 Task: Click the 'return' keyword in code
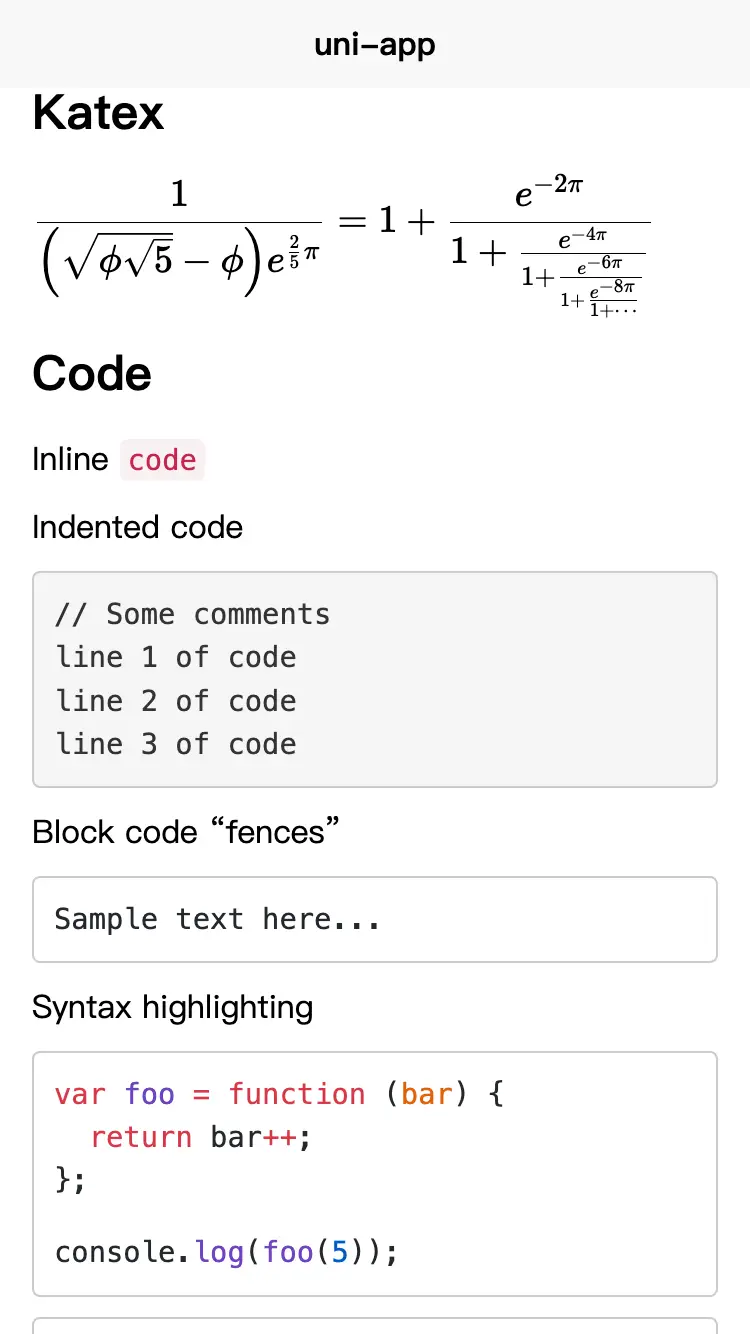(x=141, y=1137)
